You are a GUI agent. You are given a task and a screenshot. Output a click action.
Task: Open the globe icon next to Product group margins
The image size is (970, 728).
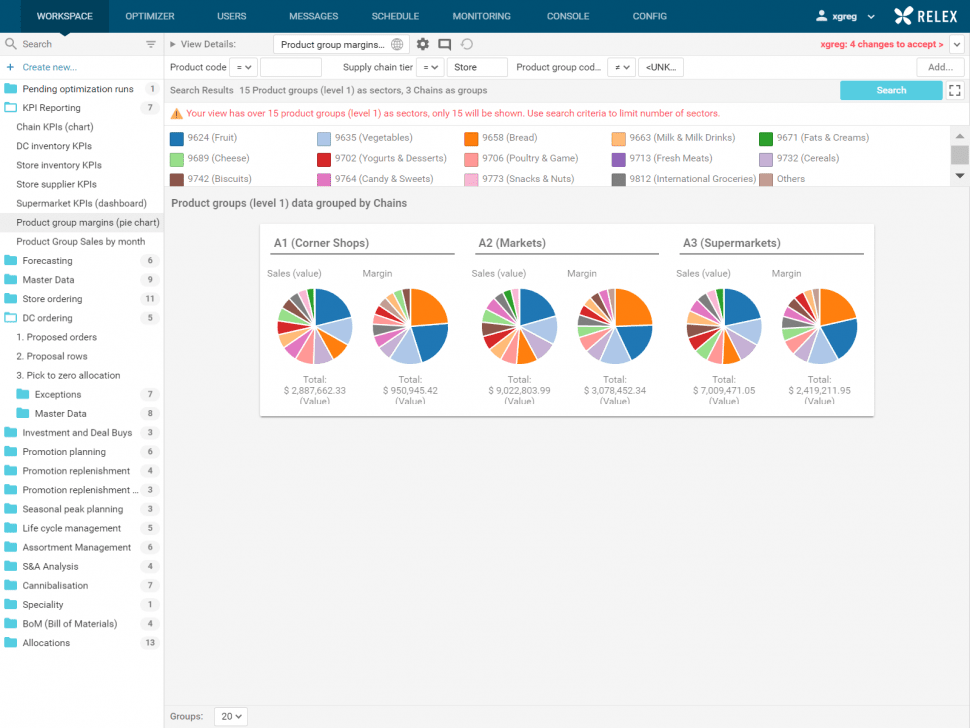[397, 44]
